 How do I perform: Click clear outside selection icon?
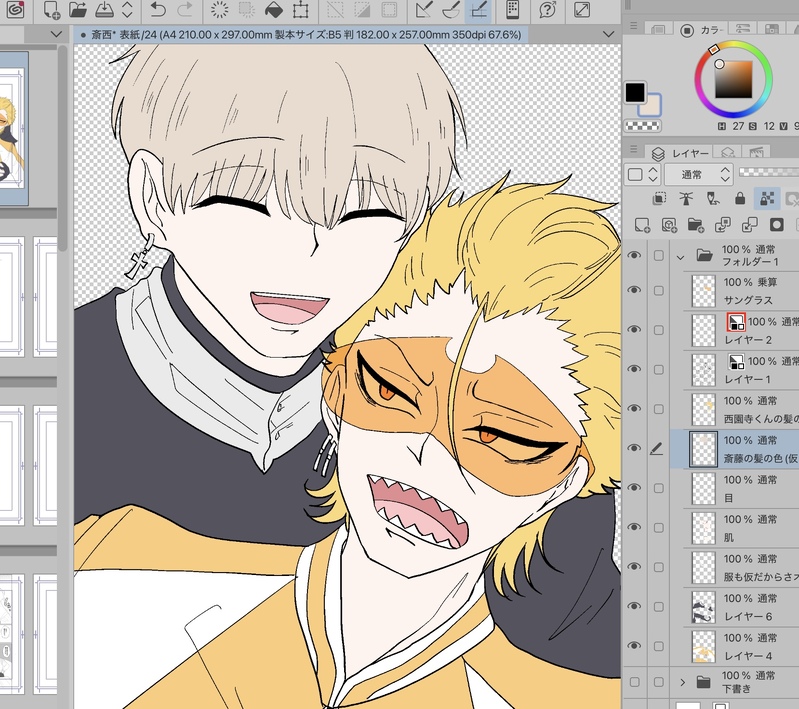[247, 10]
